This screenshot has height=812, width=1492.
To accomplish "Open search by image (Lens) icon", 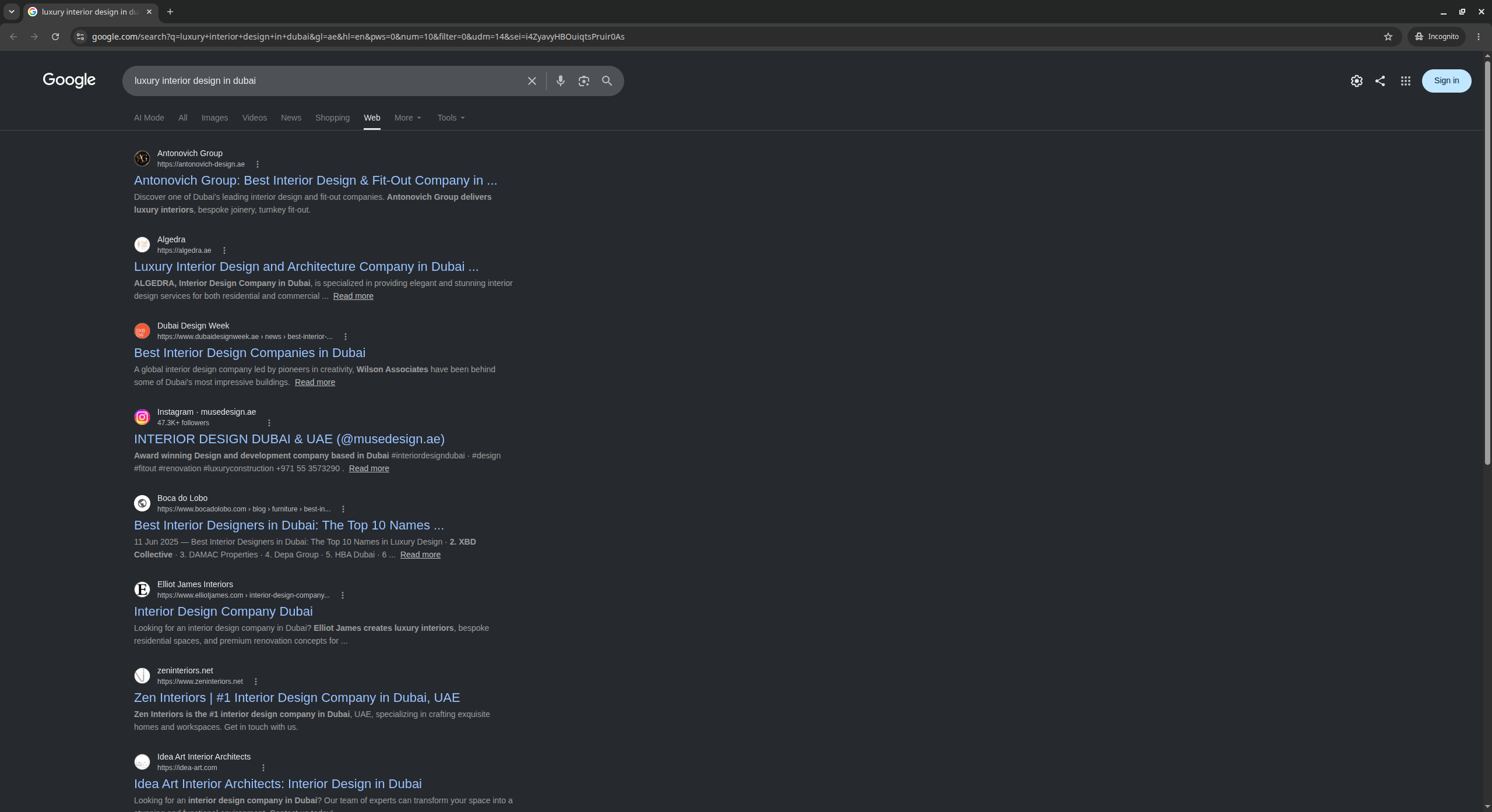I will (x=584, y=81).
